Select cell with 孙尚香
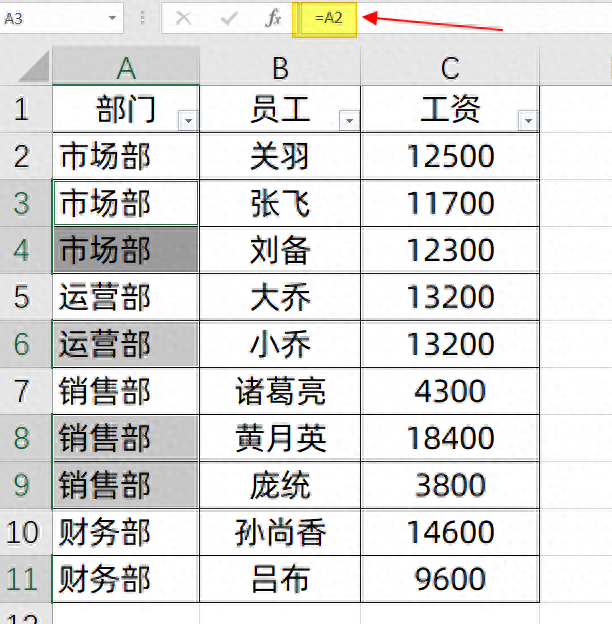The image size is (612, 624). coord(280,532)
